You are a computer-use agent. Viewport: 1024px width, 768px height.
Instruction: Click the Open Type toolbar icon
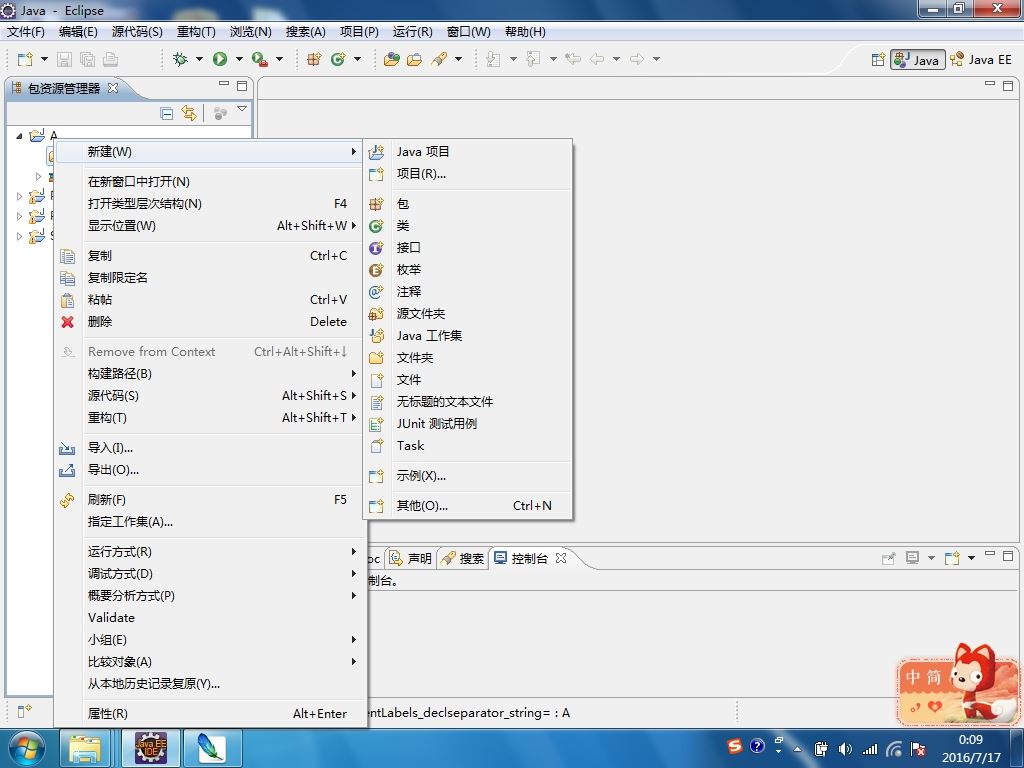392,59
